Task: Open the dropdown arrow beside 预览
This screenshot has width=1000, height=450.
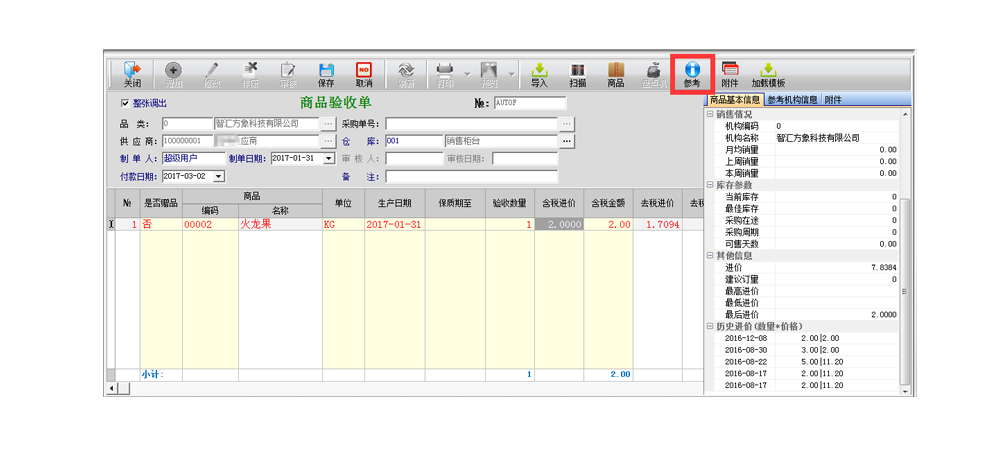Action: click(x=511, y=75)
